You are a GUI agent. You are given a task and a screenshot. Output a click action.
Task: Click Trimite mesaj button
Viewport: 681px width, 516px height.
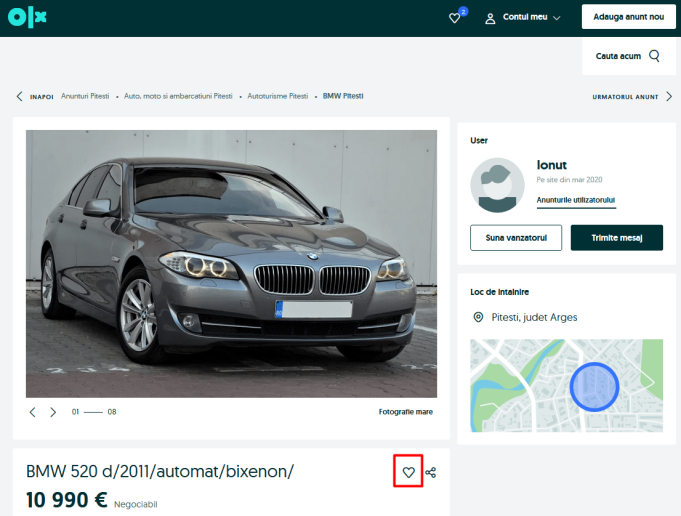click(617, 238)
